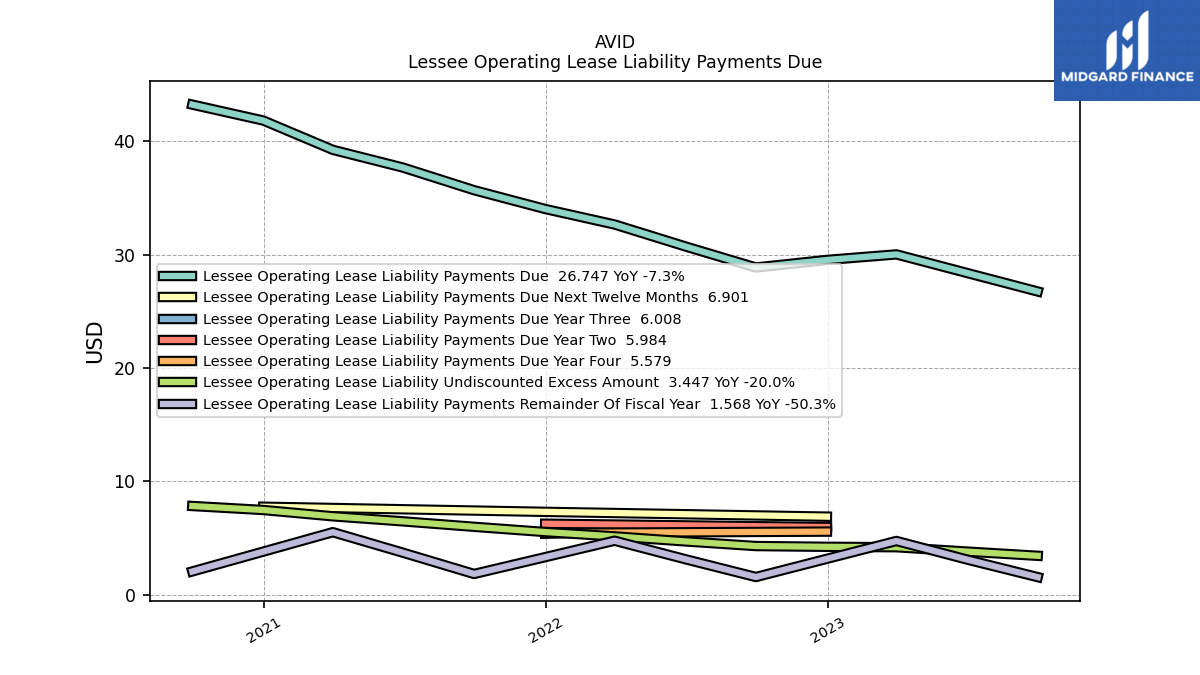Select the chart subtitle below AVID
1200x675 pixels.
pyautogui.click(x=615, y=62)
